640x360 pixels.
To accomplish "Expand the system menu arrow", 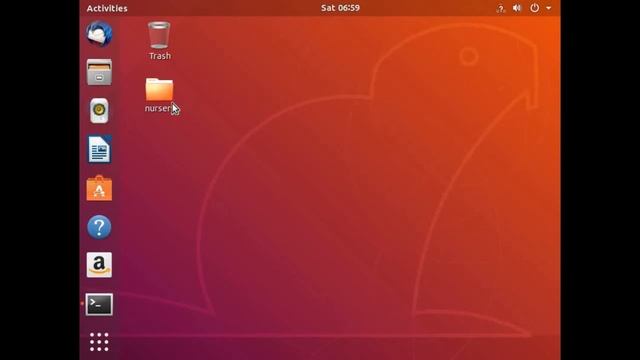I will pyautogui.click(x=549, y=8).
